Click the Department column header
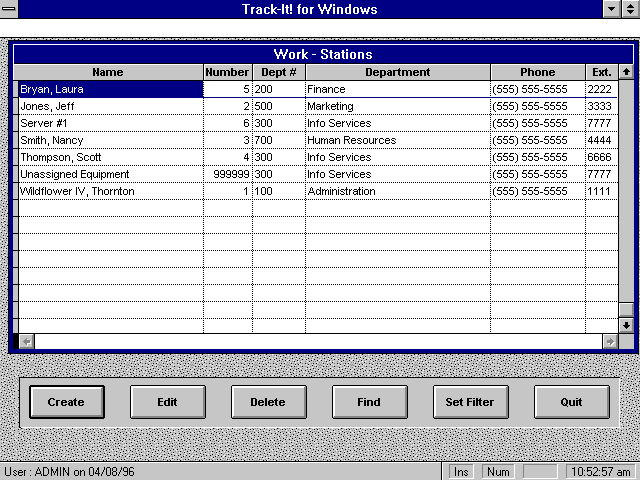The width and height of the screenshot is (640, 480). coord(397,72)
